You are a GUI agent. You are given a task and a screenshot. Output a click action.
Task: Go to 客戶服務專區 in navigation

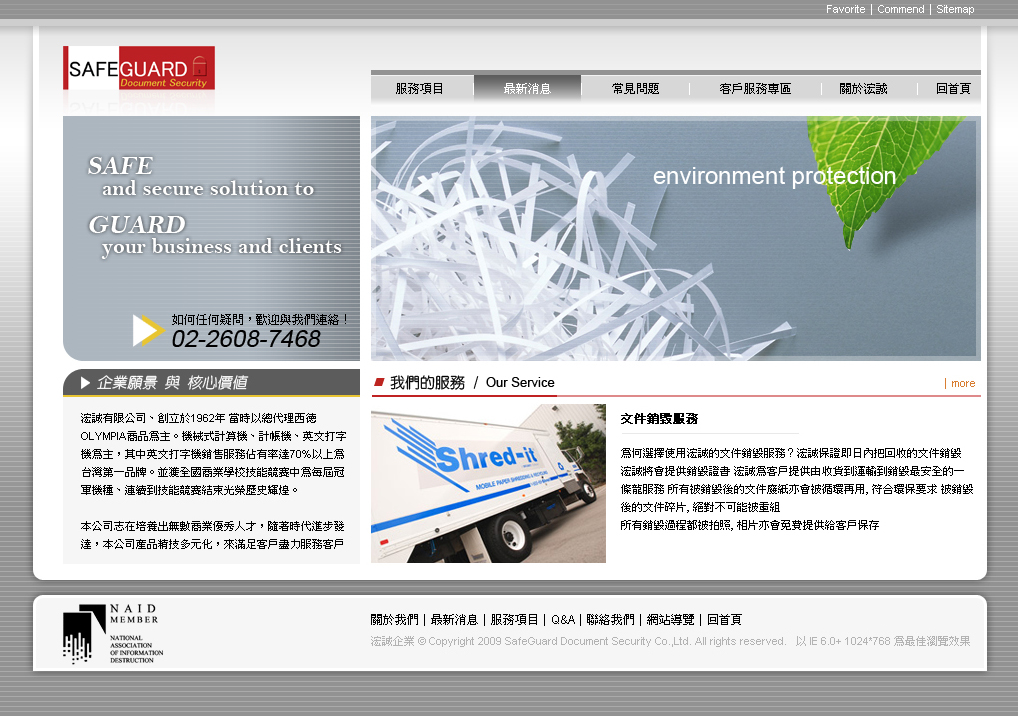tap(755, 89)
